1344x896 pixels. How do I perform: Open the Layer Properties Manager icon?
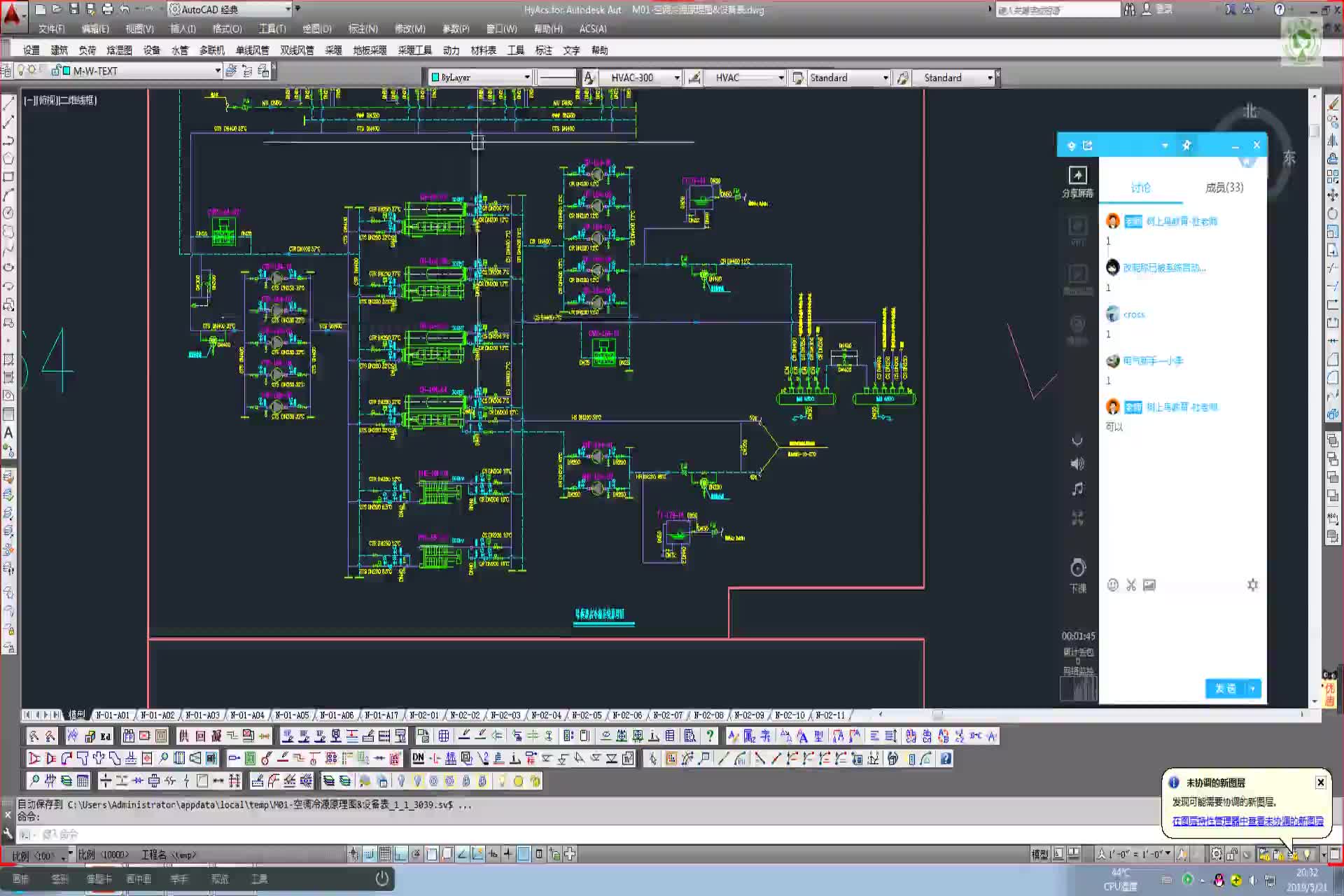pyautogui.click(x=6, y=71)
